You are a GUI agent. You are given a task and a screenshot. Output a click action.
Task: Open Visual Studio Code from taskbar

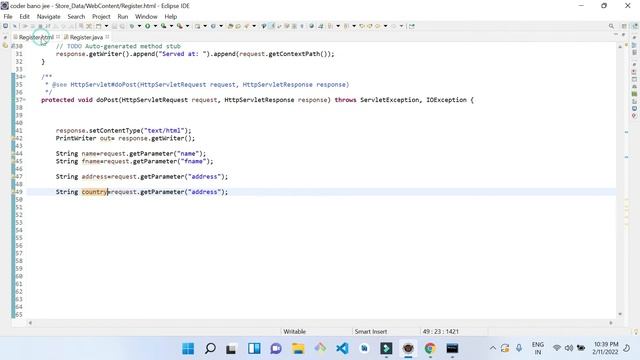[x=342, y=348]
